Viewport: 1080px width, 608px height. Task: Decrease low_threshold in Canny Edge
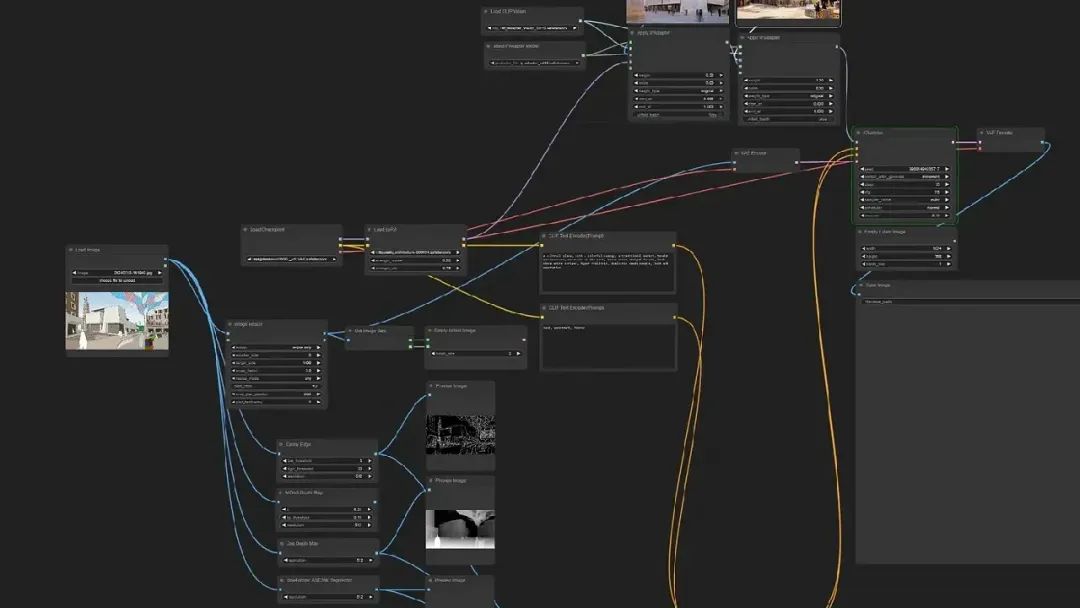pyautogui.click(x=285, y=461)
